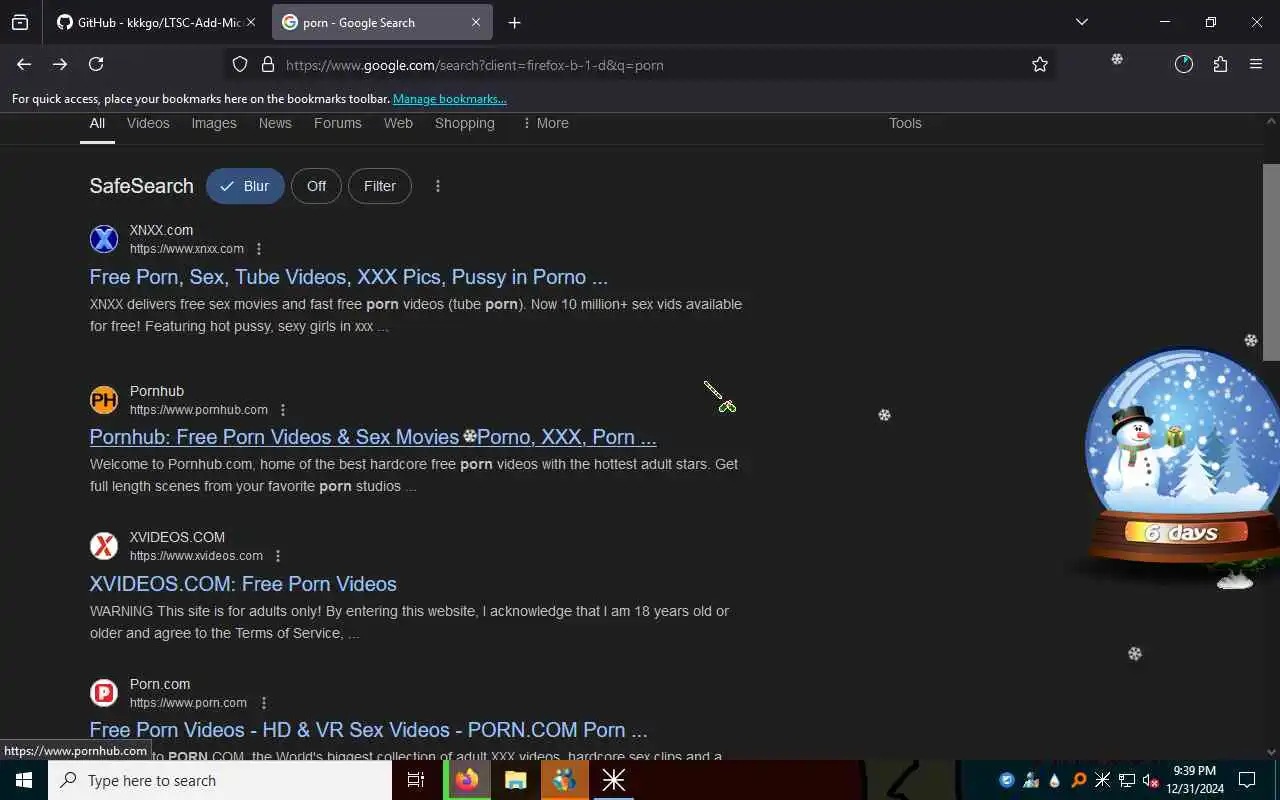Viewport: 1280px width, 800px height.
Task: Open the circular account icon in toolbar
Action: 1184,64
